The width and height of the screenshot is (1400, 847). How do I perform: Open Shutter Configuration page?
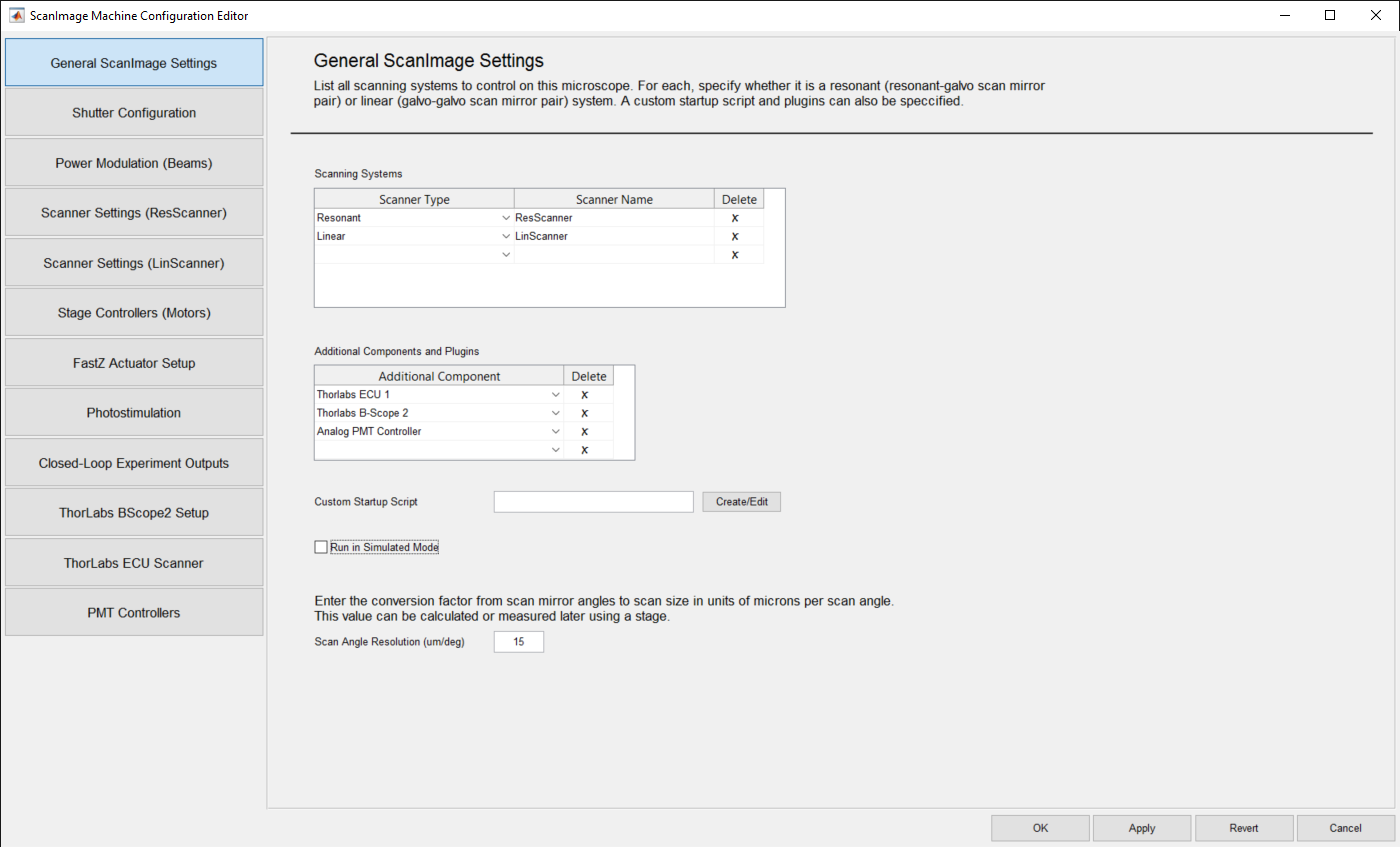134,112
